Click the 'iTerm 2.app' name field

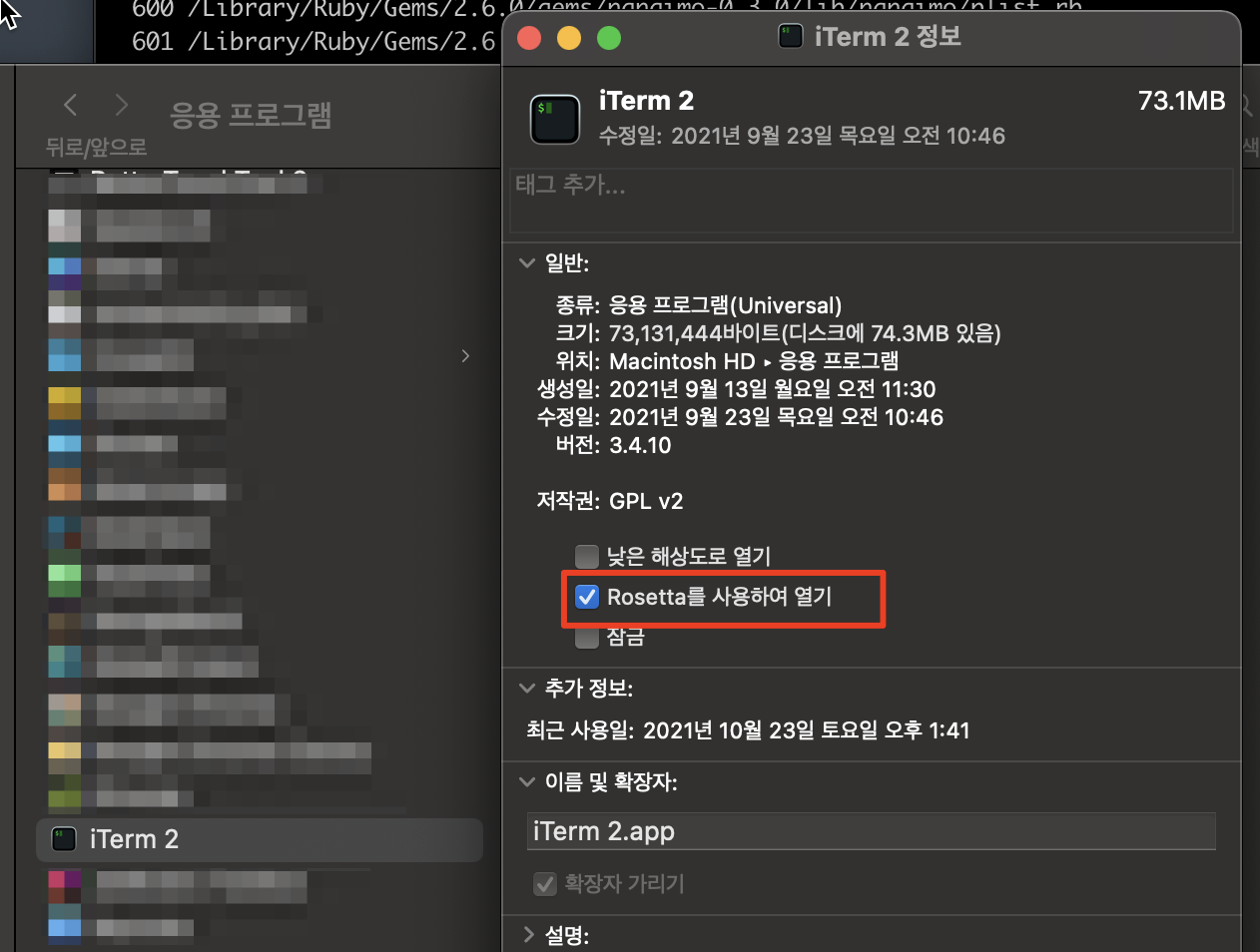click(x=872, y=831)
